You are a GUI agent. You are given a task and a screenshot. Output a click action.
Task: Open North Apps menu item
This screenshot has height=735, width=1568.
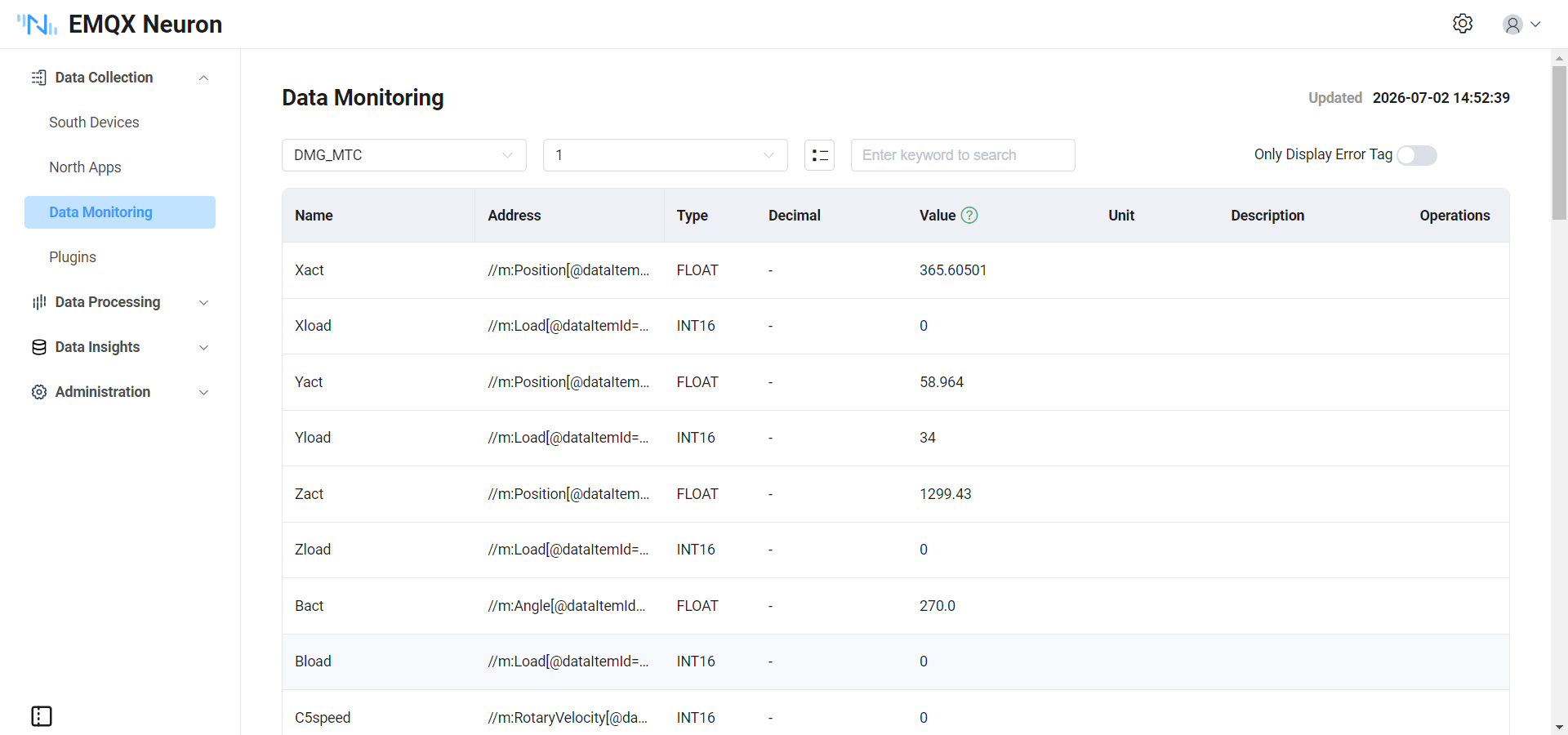120,167
